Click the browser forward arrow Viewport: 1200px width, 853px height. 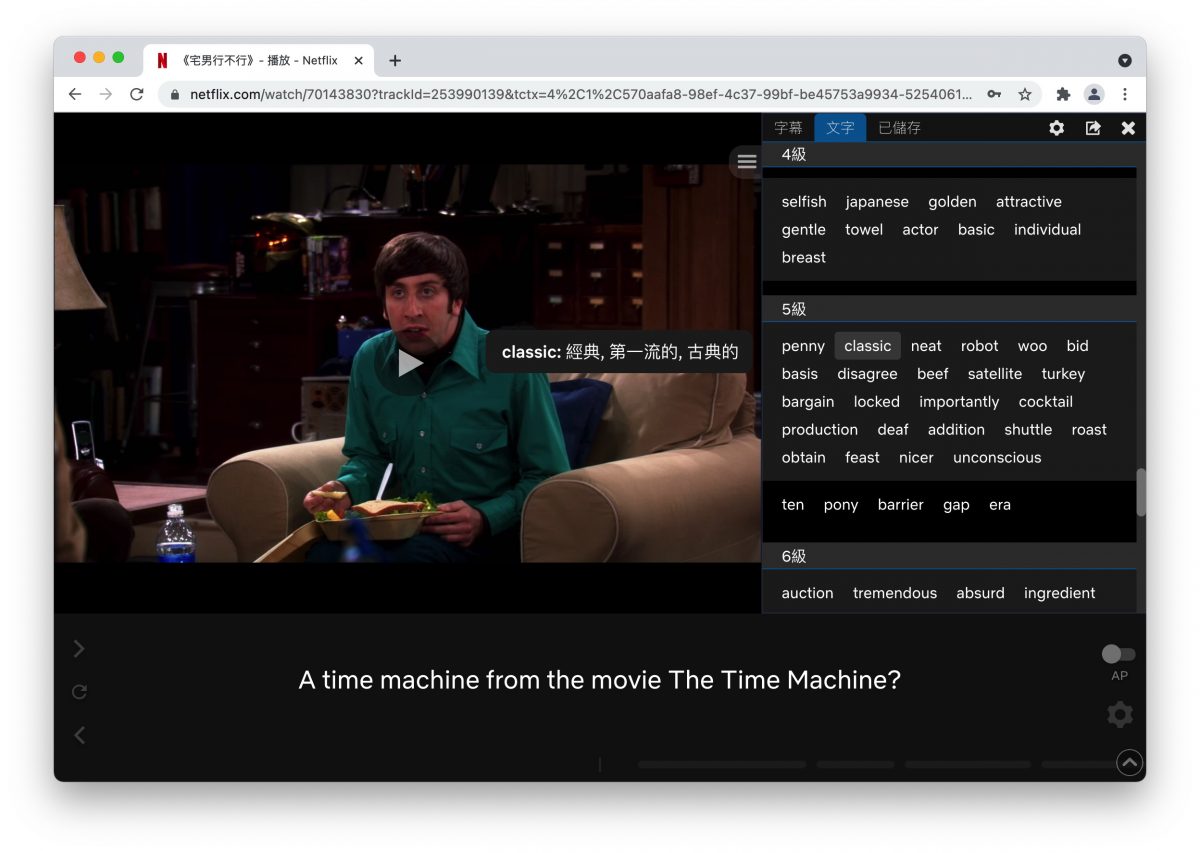click(x=106, y=94)
